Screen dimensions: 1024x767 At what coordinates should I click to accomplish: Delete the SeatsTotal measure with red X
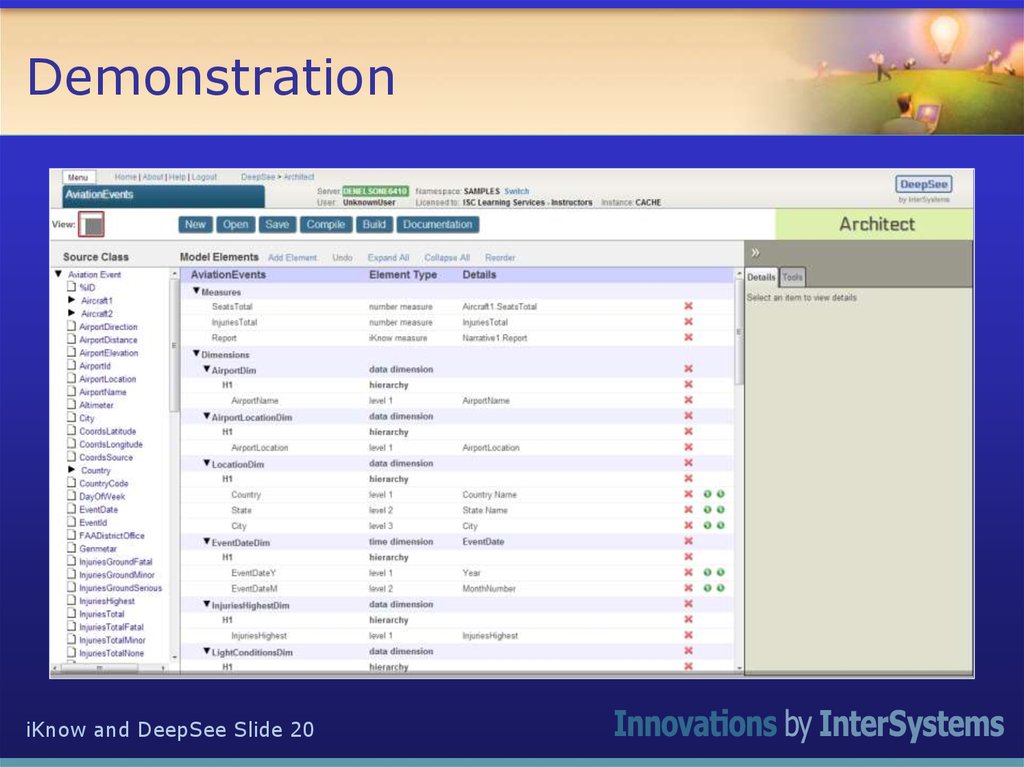[x=688, y=307]
